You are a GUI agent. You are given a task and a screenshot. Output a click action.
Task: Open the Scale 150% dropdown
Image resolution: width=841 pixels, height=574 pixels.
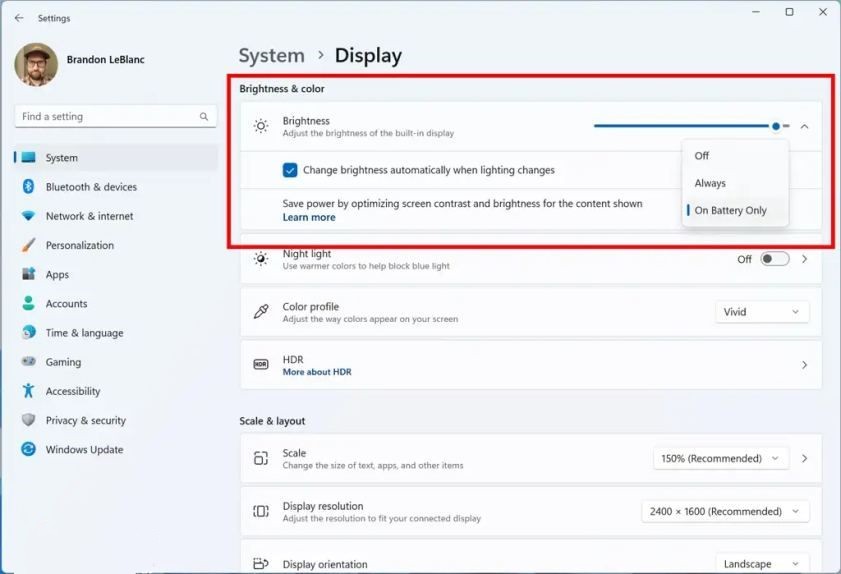(720, 459)
